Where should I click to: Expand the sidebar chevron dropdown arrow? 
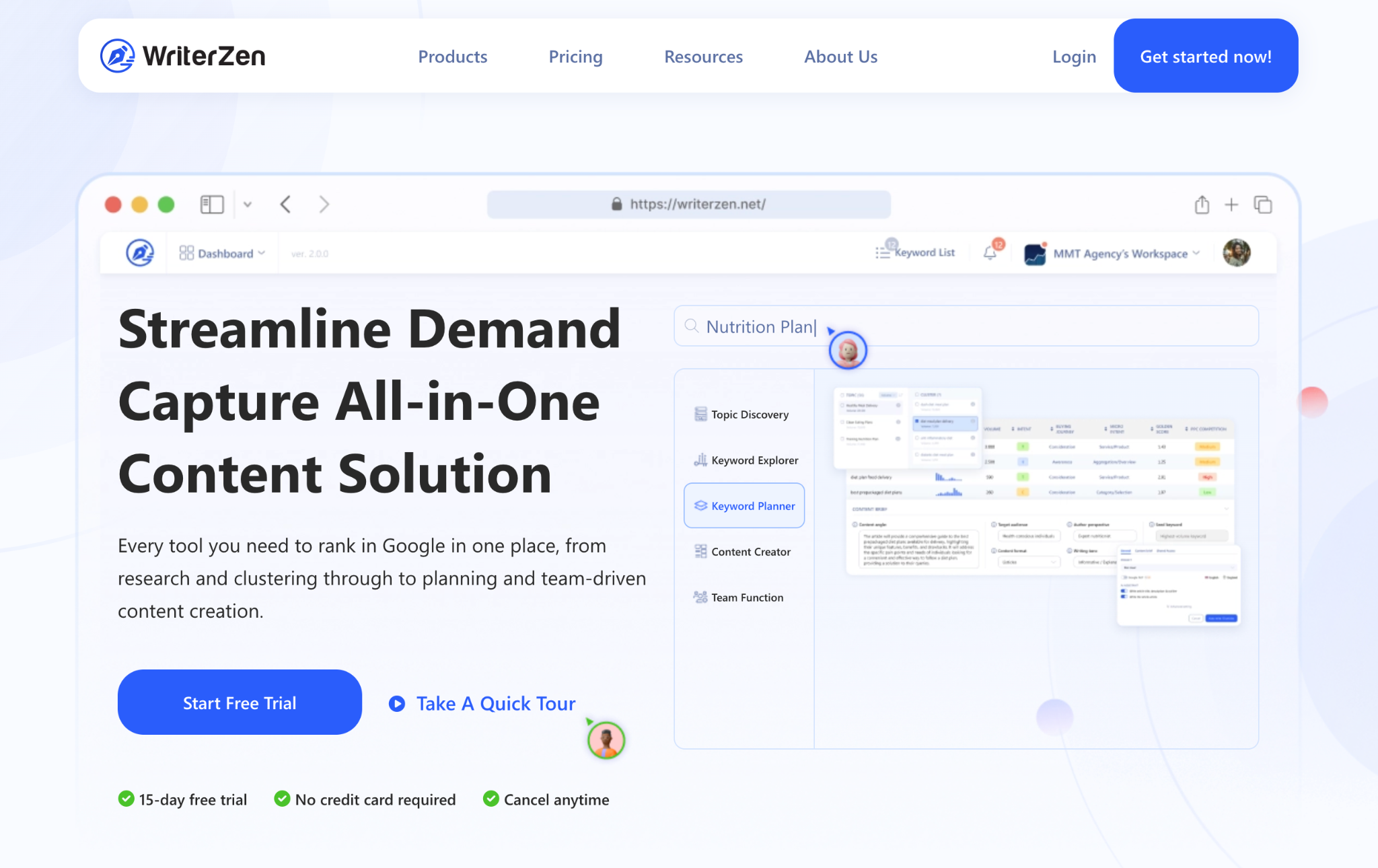(x=248, y=205)
